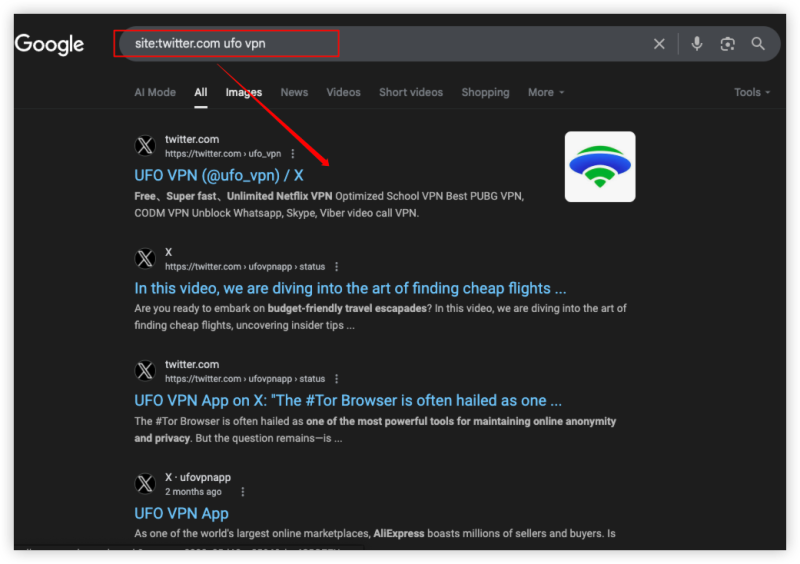Open more options for 2 months ago result
Screen dimensions: 800x564
tap(243, 492)
